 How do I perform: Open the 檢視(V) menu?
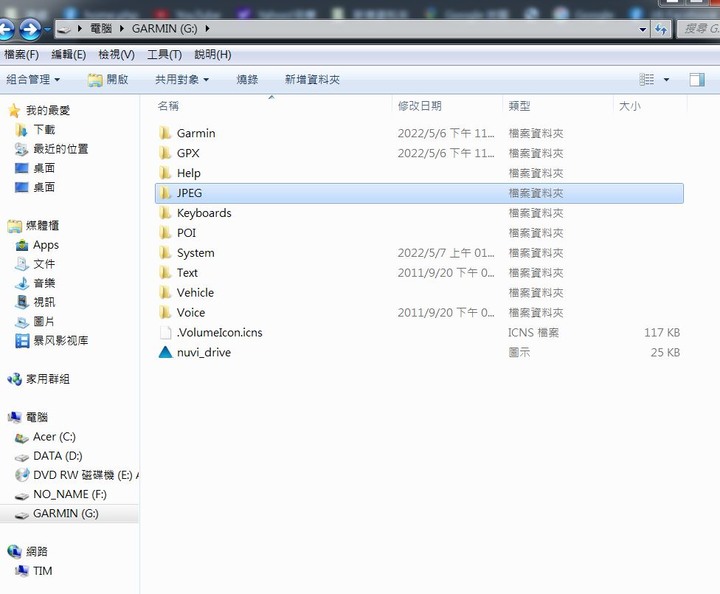[x=116, y=55]
